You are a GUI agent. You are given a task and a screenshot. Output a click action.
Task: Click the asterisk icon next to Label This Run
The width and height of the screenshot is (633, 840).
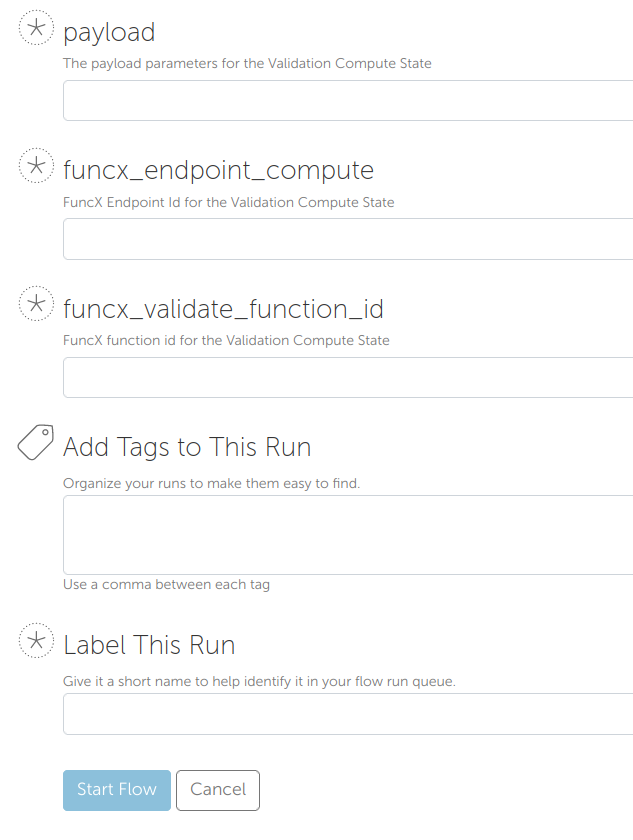tap(36, 640)
